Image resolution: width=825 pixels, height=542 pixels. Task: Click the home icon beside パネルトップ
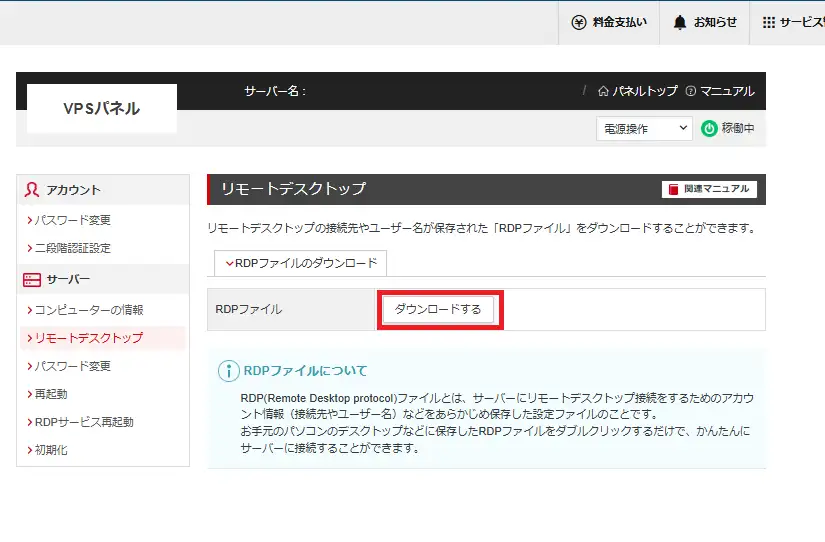pyautogui.click(x=603, y=91)
